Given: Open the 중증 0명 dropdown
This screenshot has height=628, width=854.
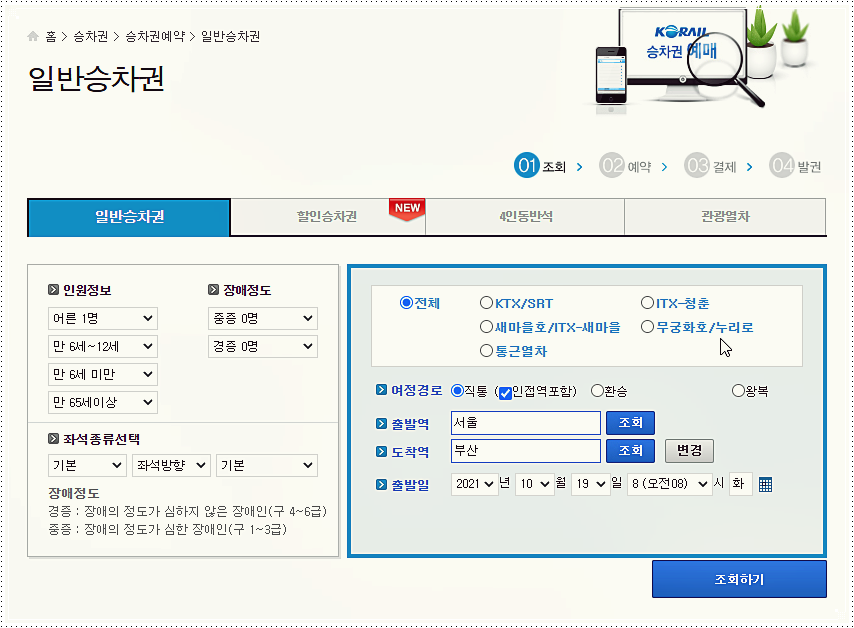Looking at the screenshot, I should click(263, 318).
